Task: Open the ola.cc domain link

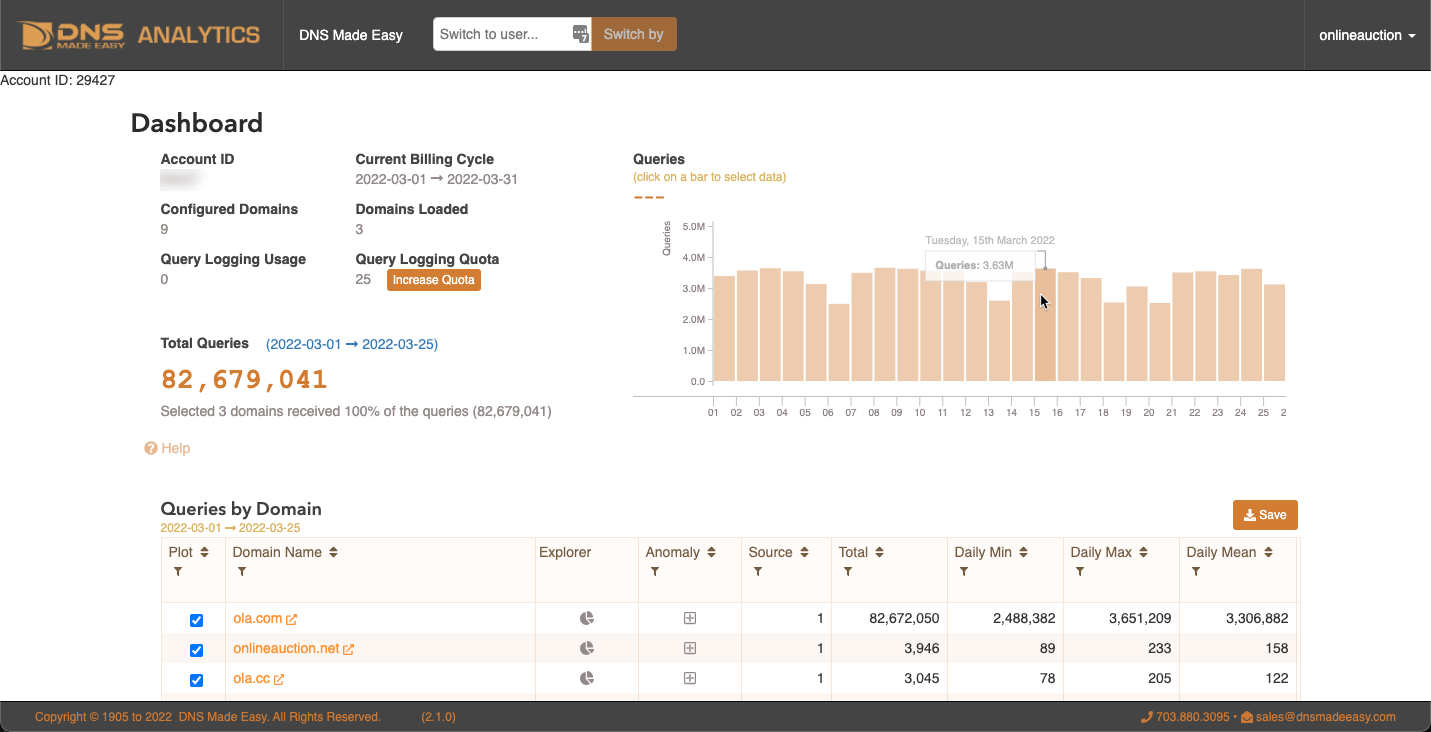Action: point(251,678)
